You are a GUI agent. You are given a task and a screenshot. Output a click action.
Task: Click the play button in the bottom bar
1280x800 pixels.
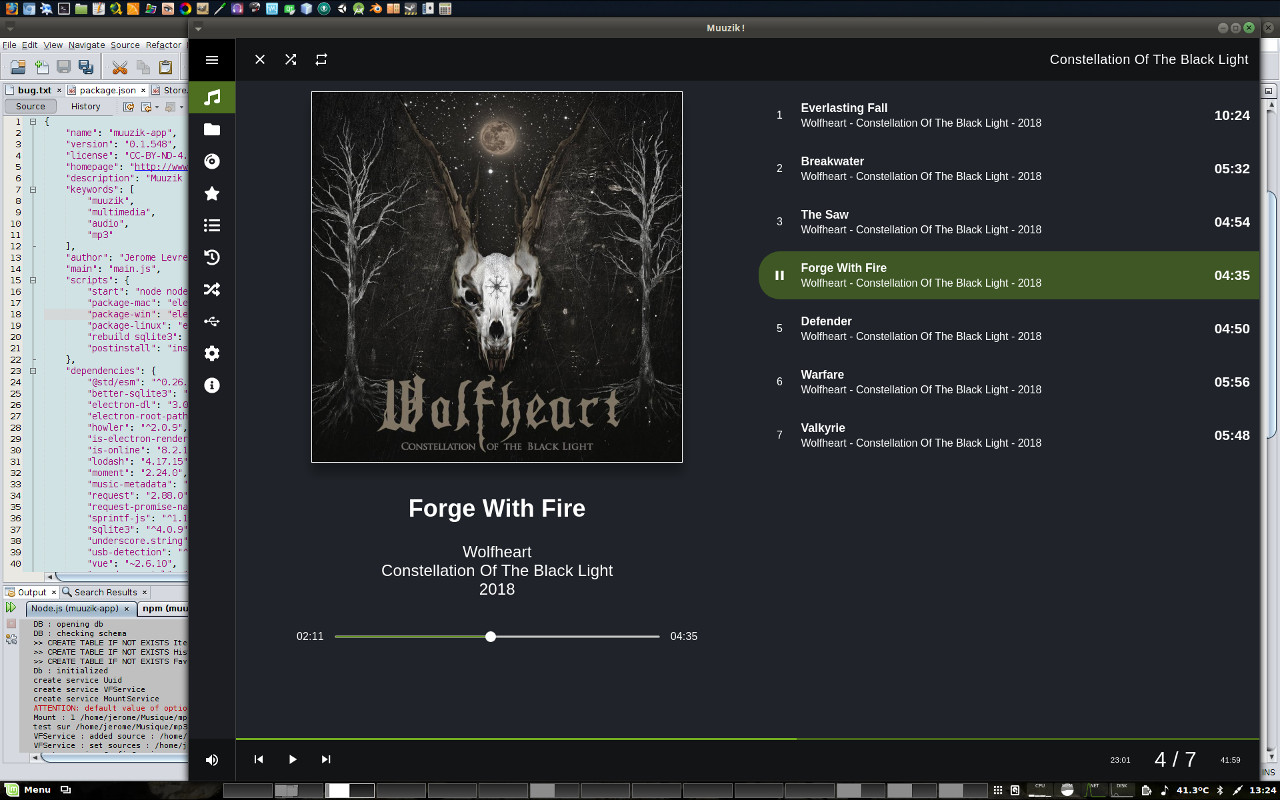click(x=293, y=760)
